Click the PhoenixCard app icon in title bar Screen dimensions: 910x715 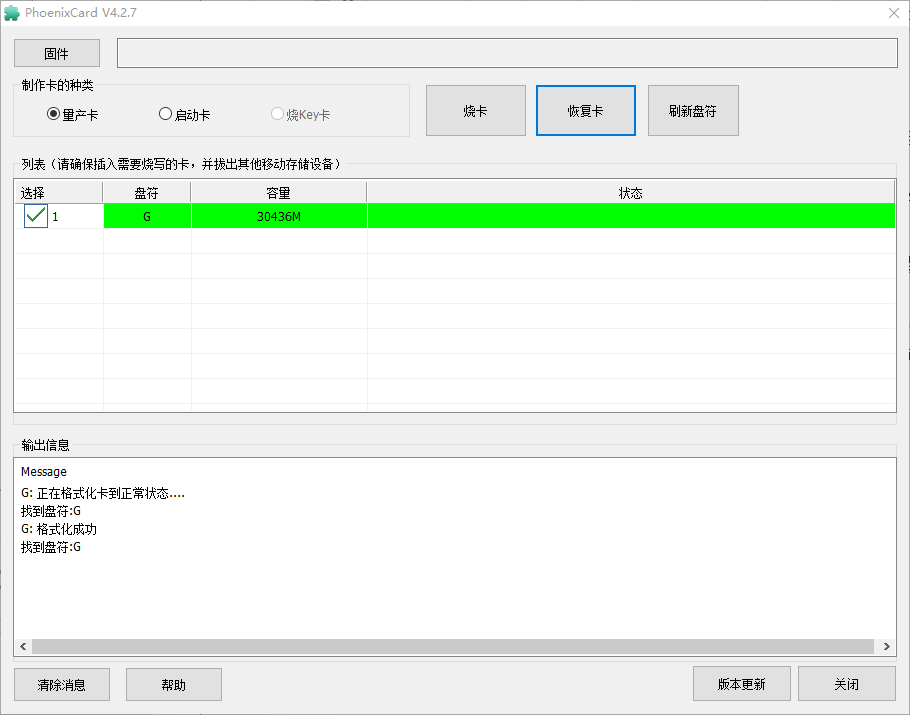[x=12, y=13]
